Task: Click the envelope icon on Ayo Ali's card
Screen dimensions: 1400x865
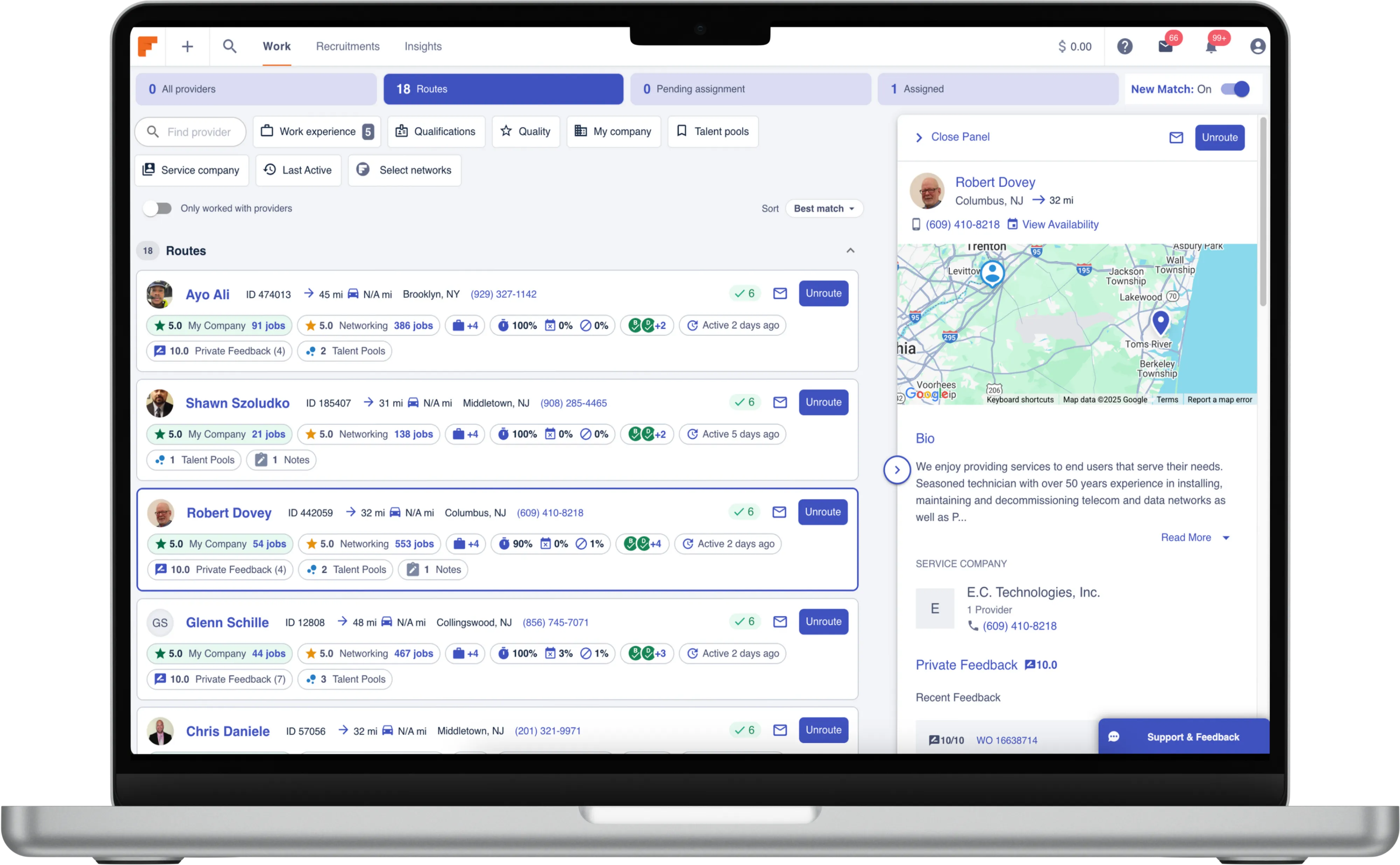Action: pyautogui.click(x=780, y=294)
